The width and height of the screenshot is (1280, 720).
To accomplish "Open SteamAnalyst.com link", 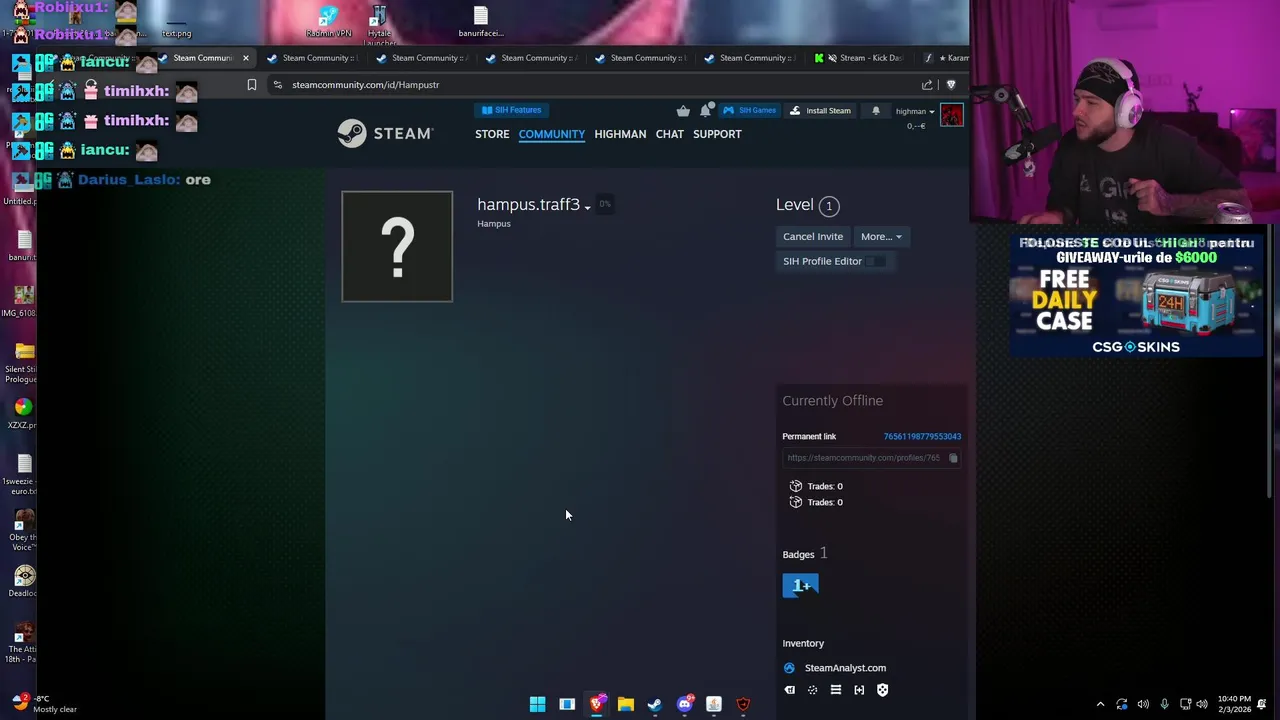I will click(845, 668).
